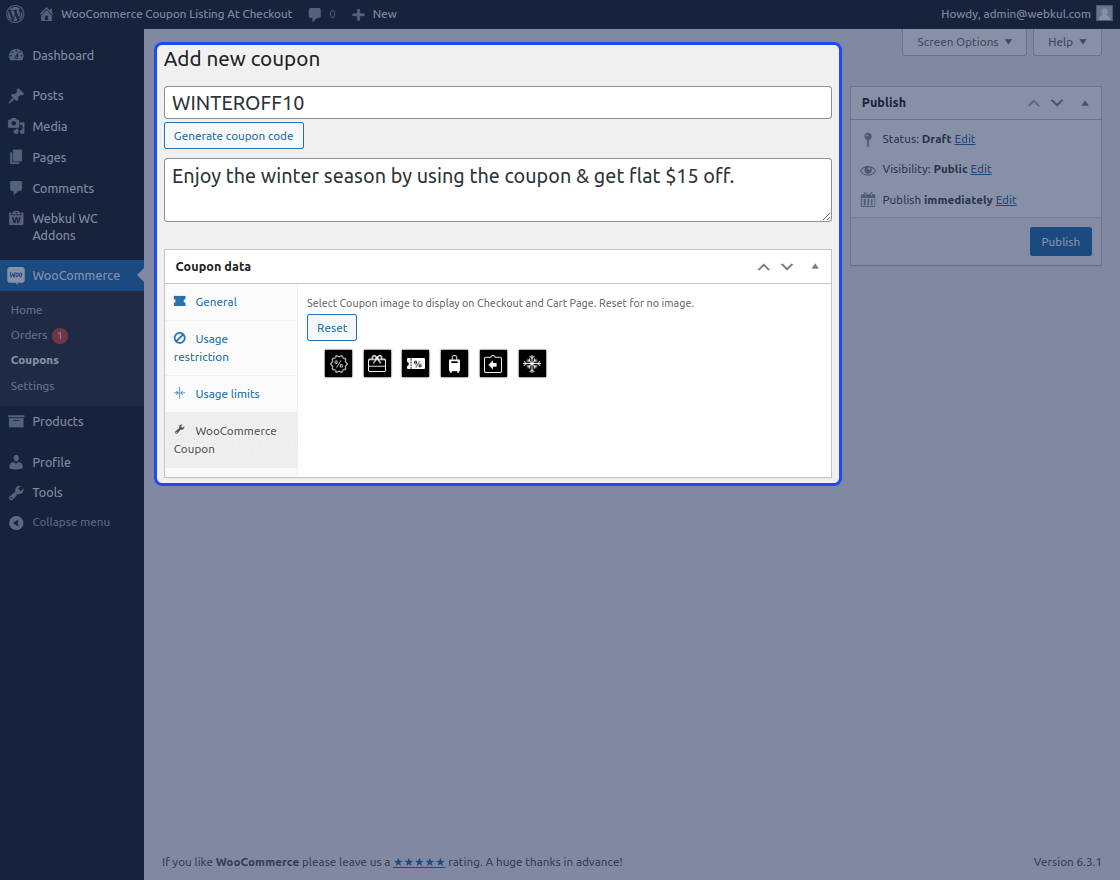Open WooCommerce Settings submenu

click(32, 386)
